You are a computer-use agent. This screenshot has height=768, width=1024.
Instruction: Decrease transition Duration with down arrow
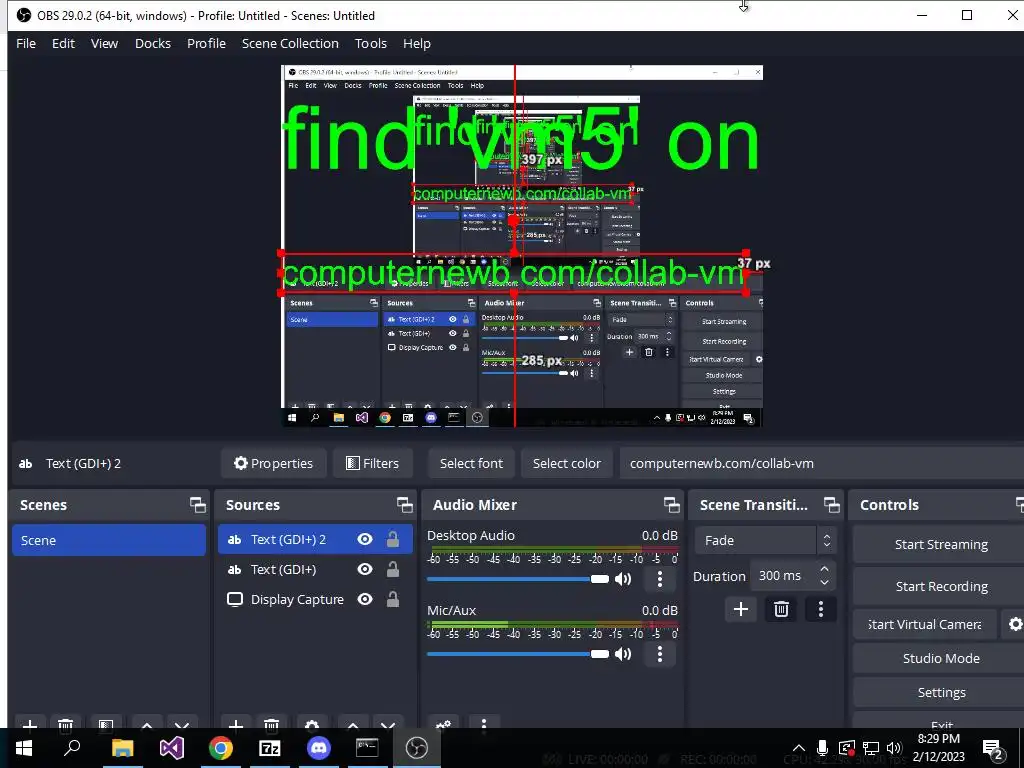click(x=825, y=583)
